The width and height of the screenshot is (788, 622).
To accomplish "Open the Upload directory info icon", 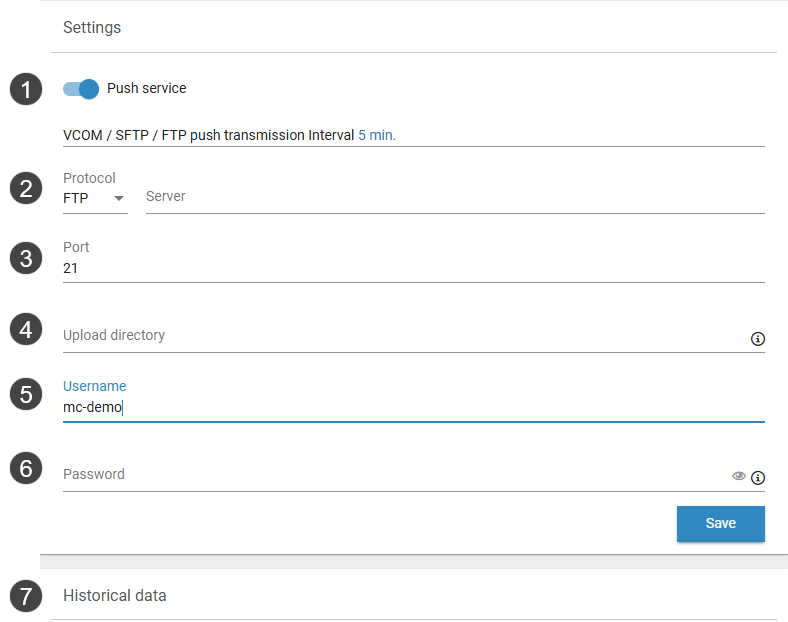I will point(758,339).
